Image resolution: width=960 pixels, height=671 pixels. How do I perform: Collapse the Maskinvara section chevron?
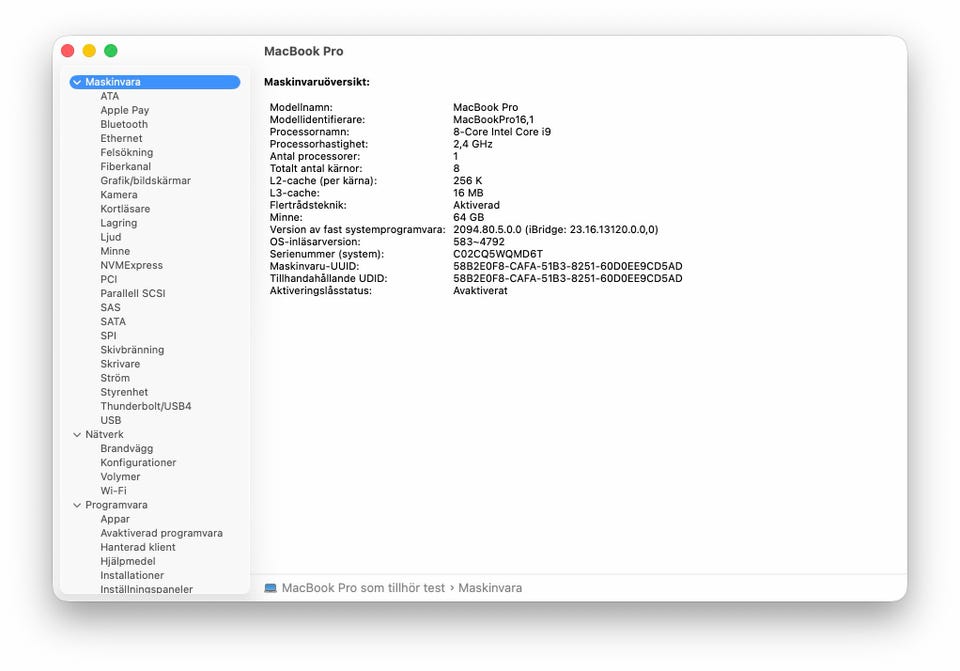pyautogui.click(x=77, y=82)
